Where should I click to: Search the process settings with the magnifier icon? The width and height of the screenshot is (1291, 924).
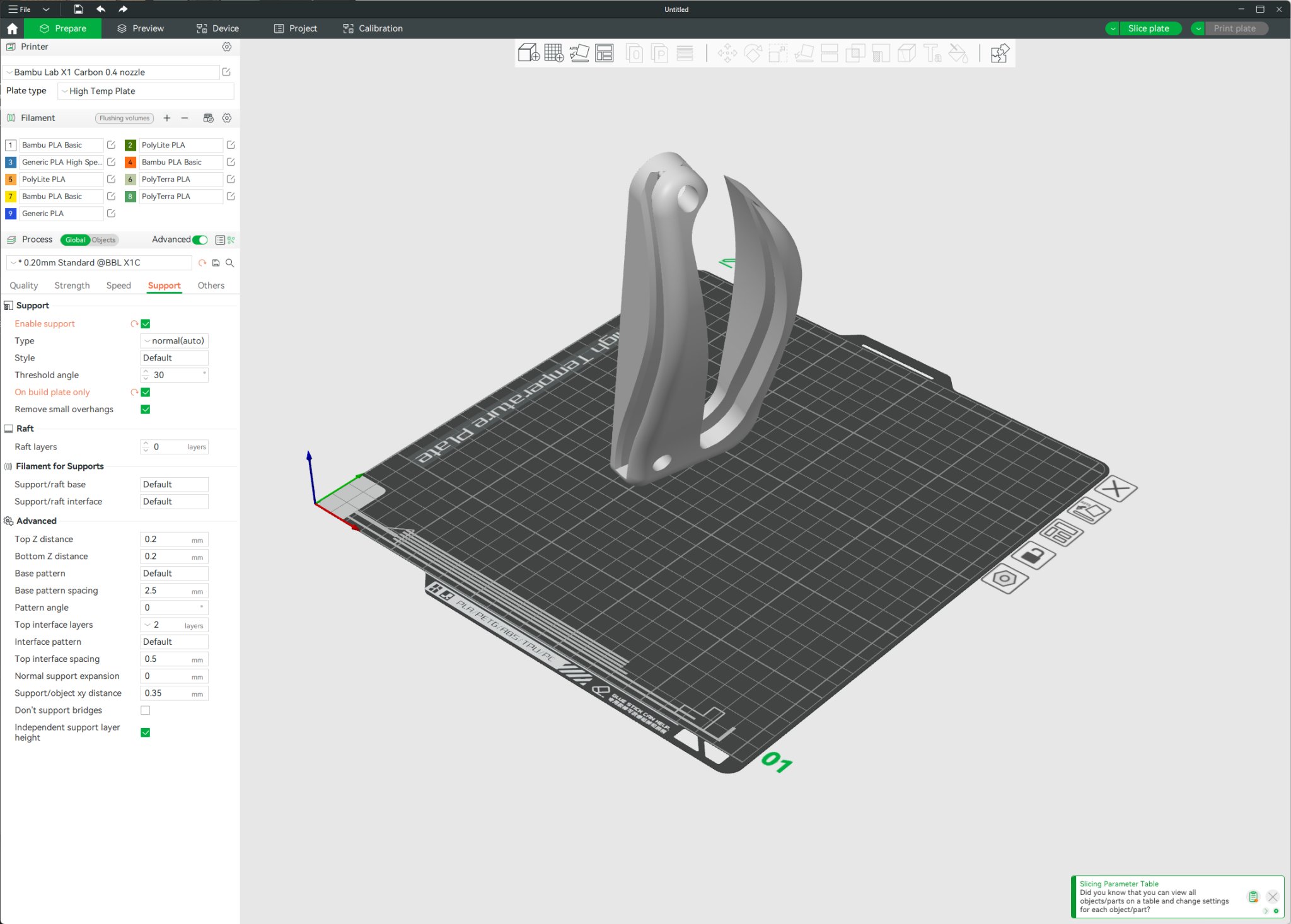click(x=230, y=263)
